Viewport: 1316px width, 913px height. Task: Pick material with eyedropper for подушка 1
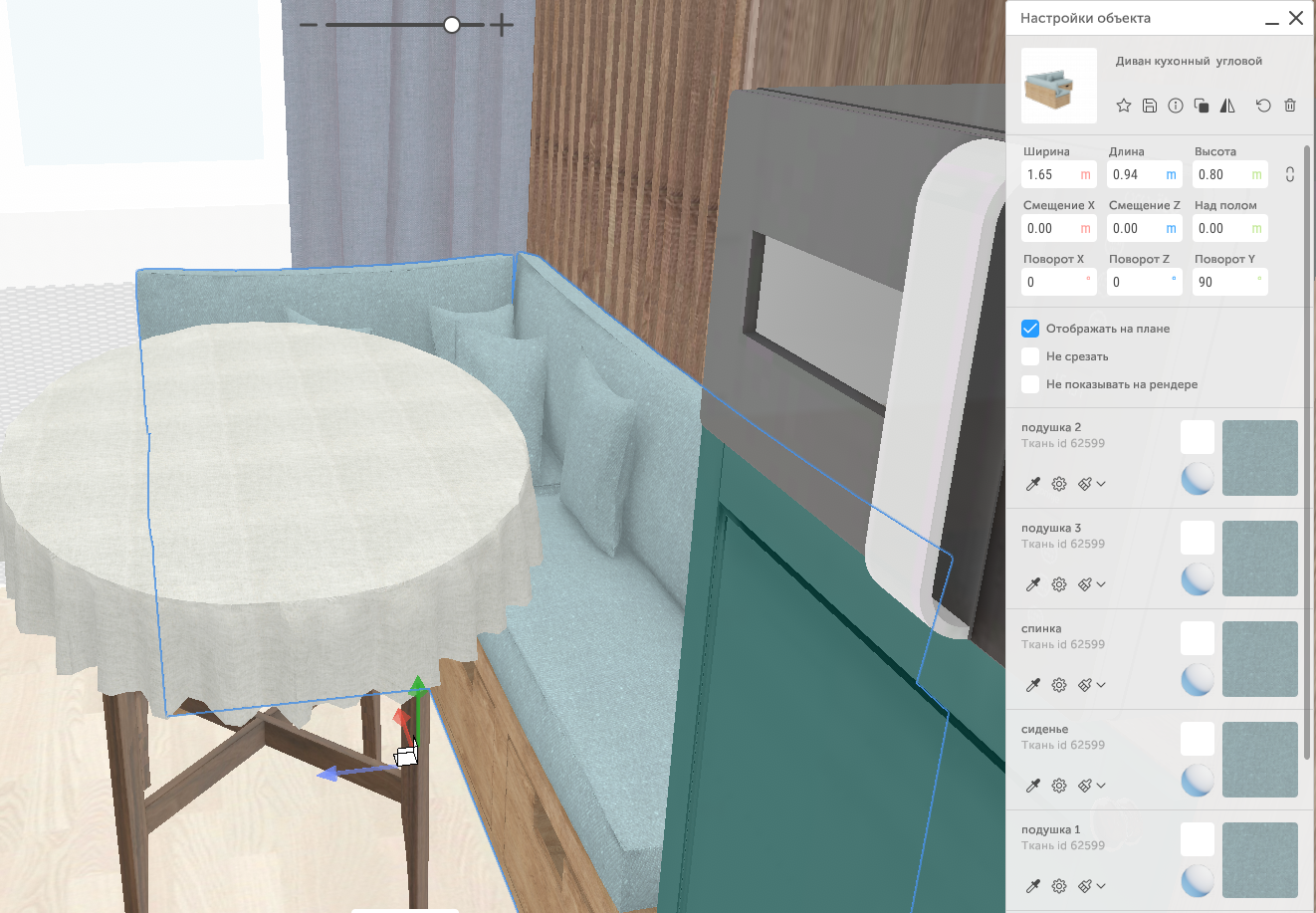tap(1033, 886)
